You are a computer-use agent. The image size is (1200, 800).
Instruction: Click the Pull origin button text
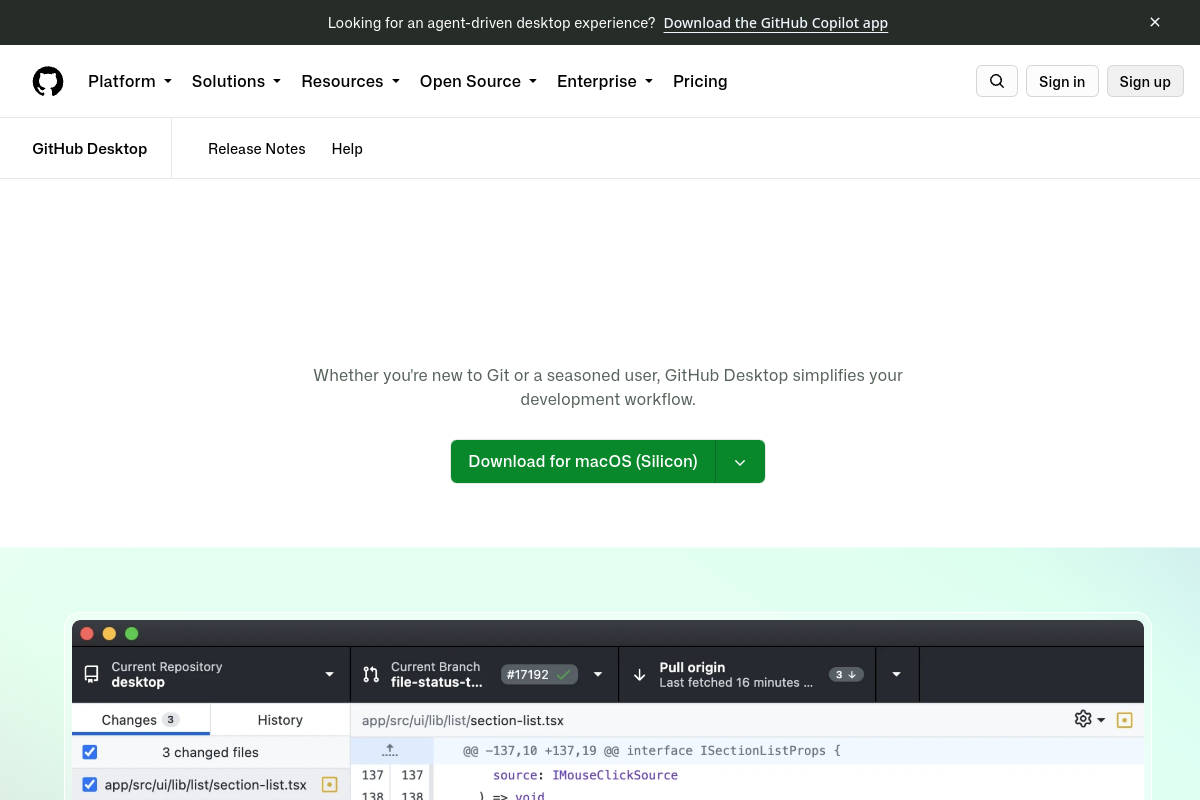point(692,667)
